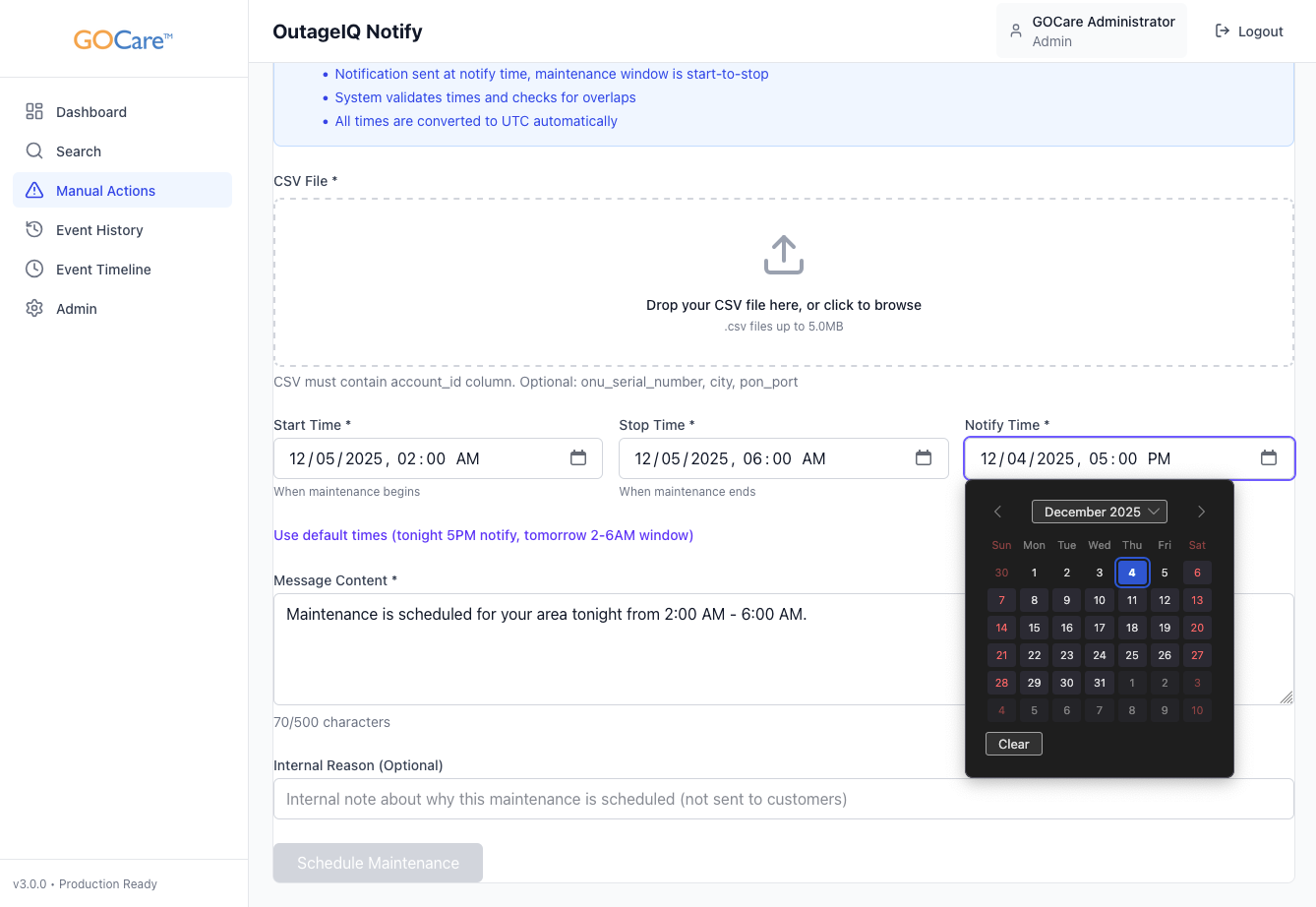Expand the December 2025 month dropdown
Image resolution: width=1316 pixels, height=907 pixels.
[1099, 512]
